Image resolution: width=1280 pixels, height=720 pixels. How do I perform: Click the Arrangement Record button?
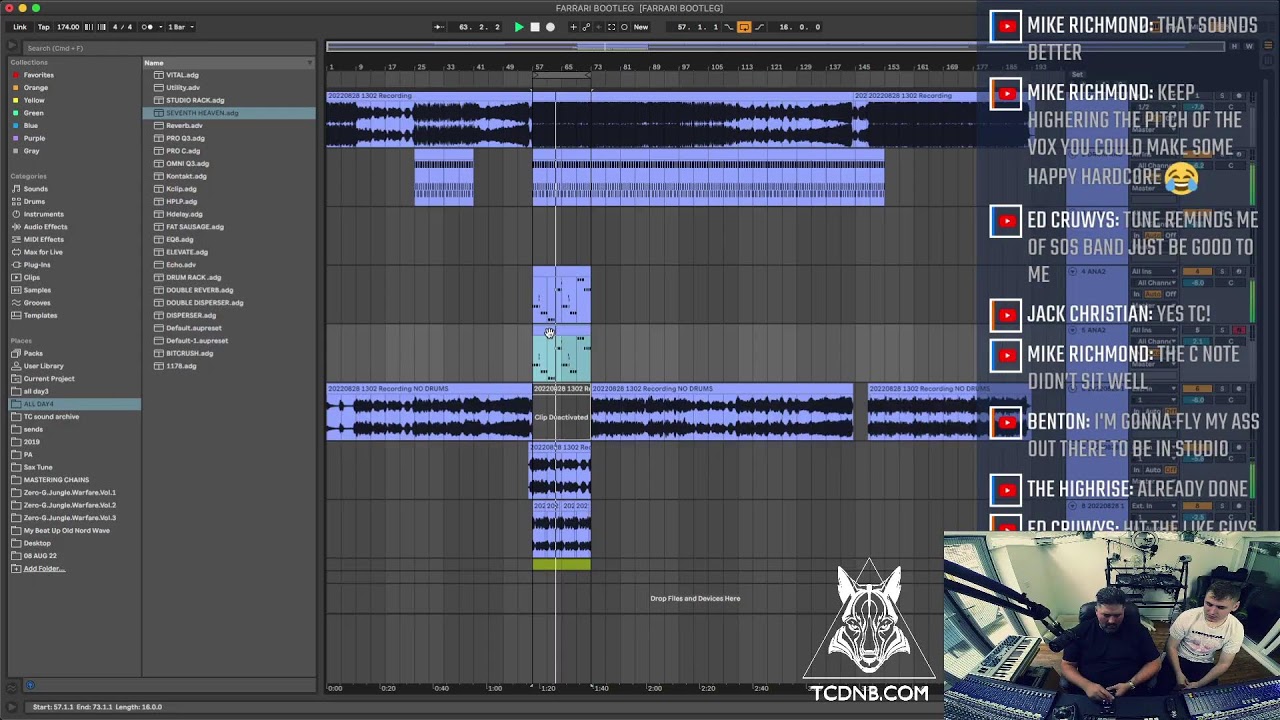[550, 27]
